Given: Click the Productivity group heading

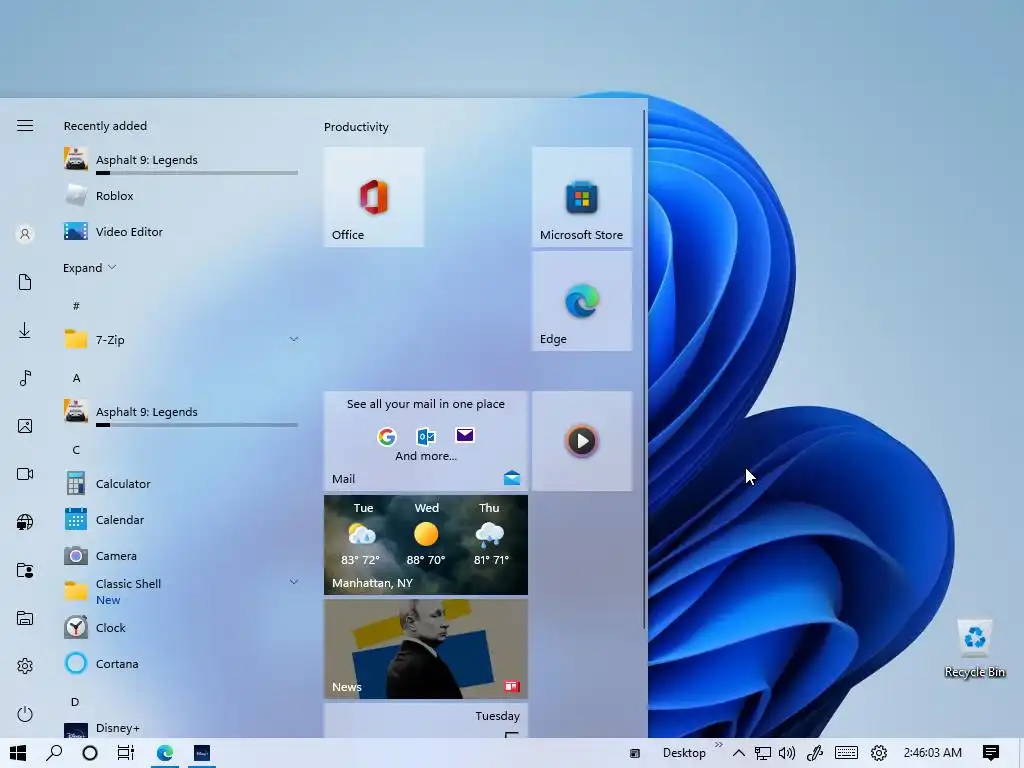Looking at the screenshot, I should [356, 127].
